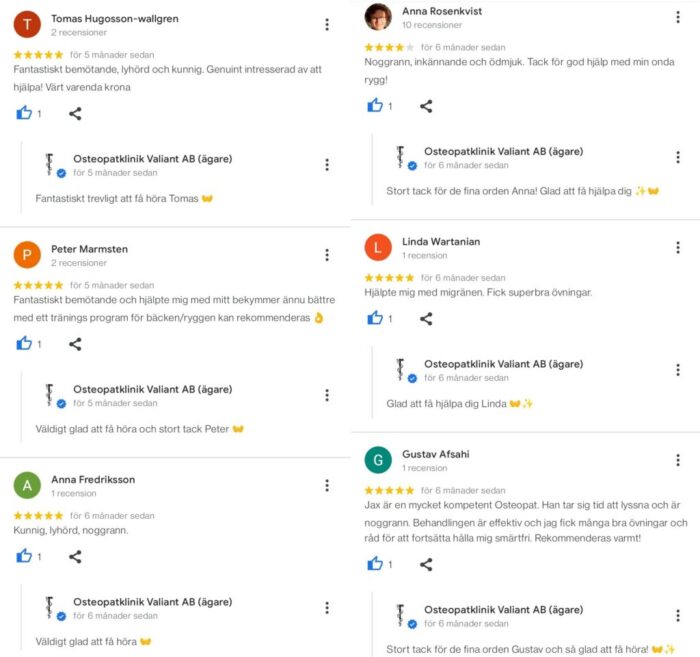
Task: Open options for owner reply to Linda
Action: 678,370
